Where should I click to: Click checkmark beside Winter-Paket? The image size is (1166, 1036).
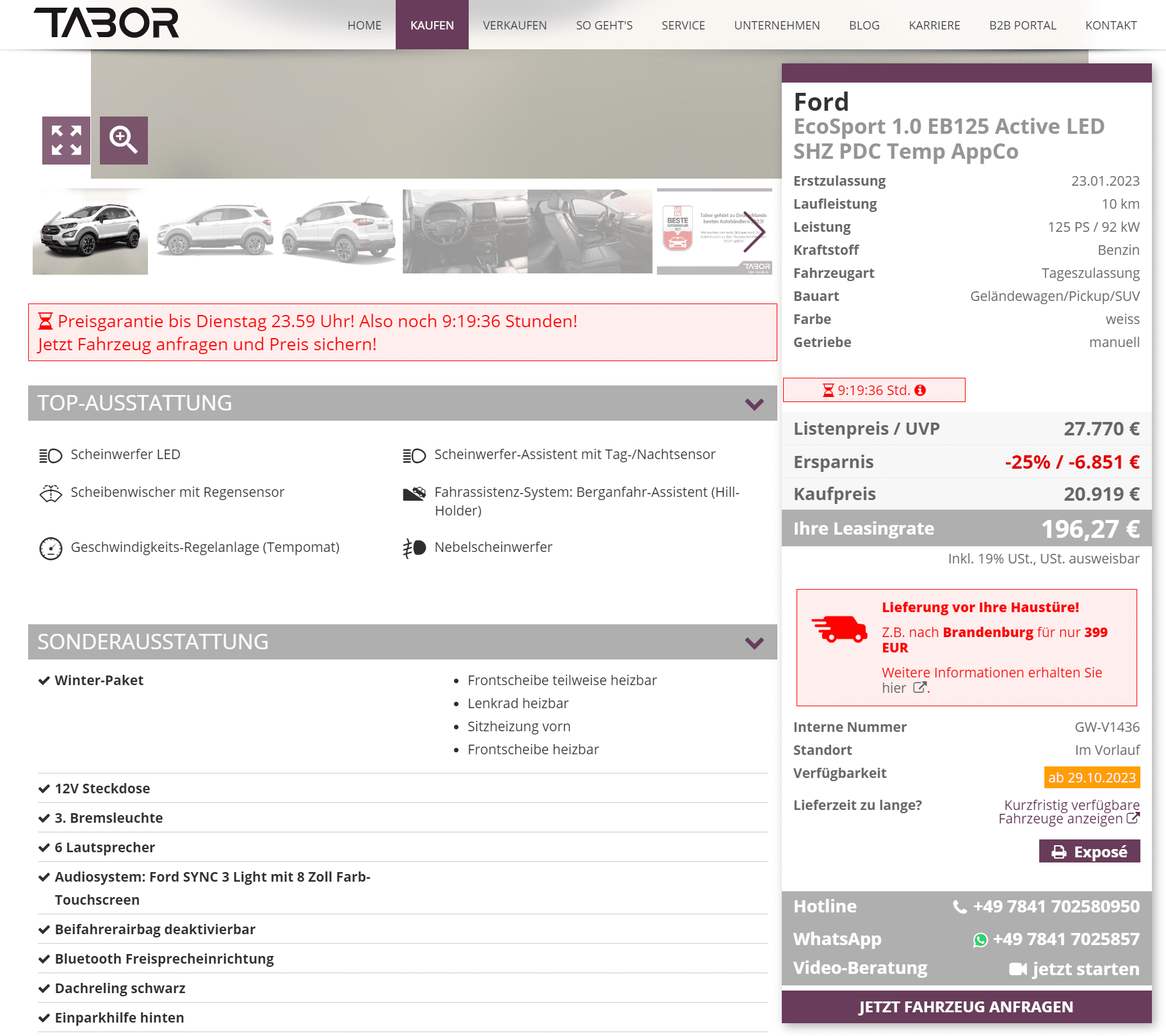coord(44,680)
